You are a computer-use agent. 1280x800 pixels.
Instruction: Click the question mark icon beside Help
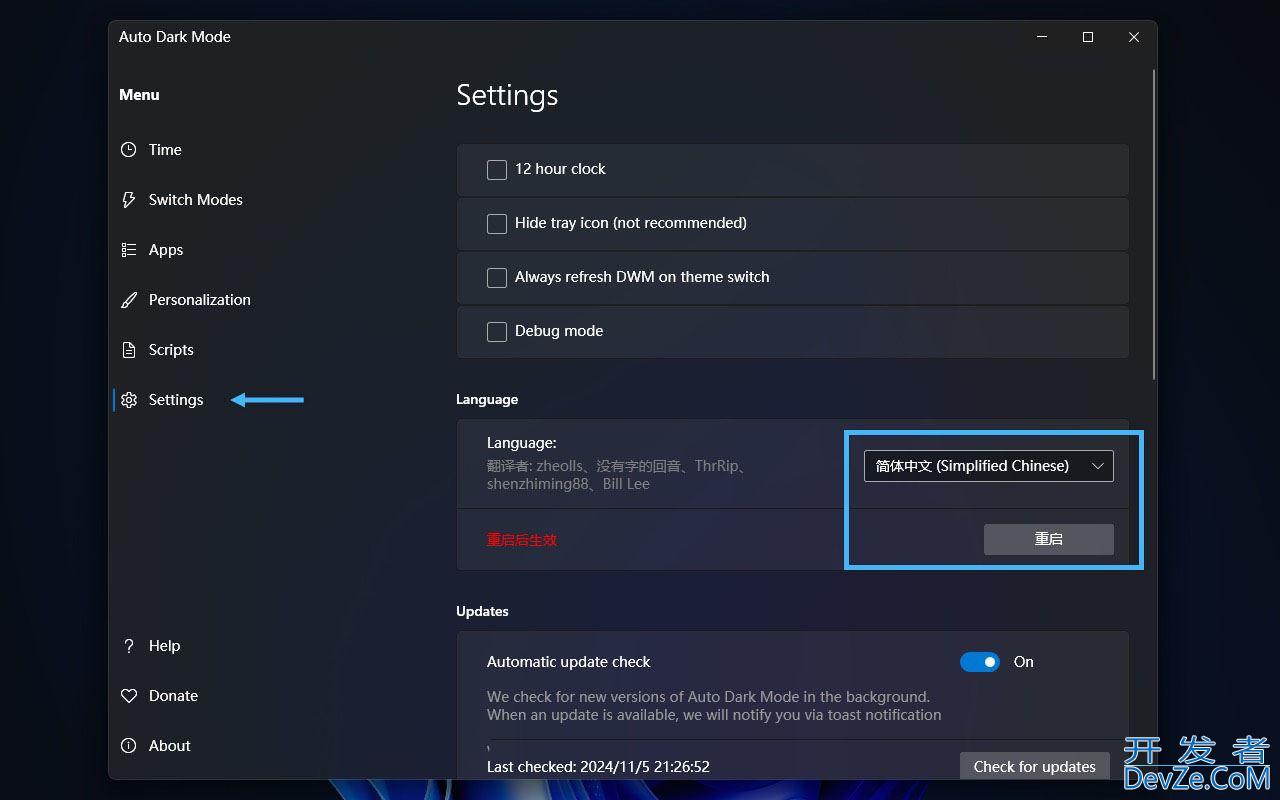(x=129, y=646)
